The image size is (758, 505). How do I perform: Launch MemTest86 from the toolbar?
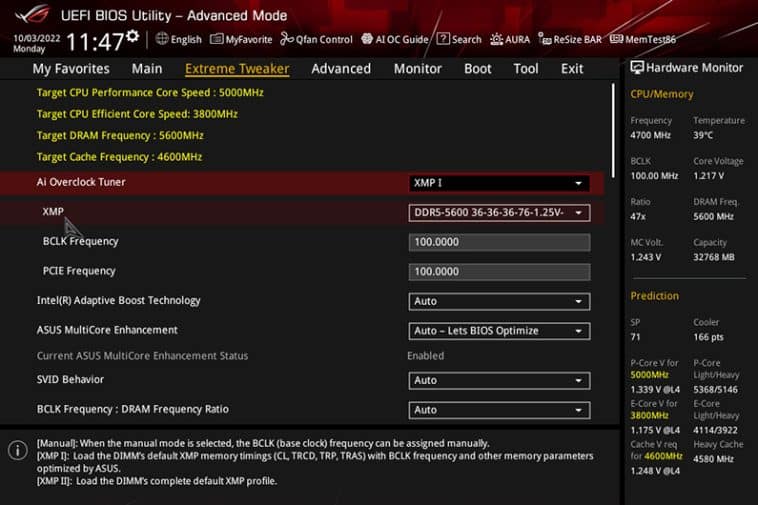tap(643, 39)
